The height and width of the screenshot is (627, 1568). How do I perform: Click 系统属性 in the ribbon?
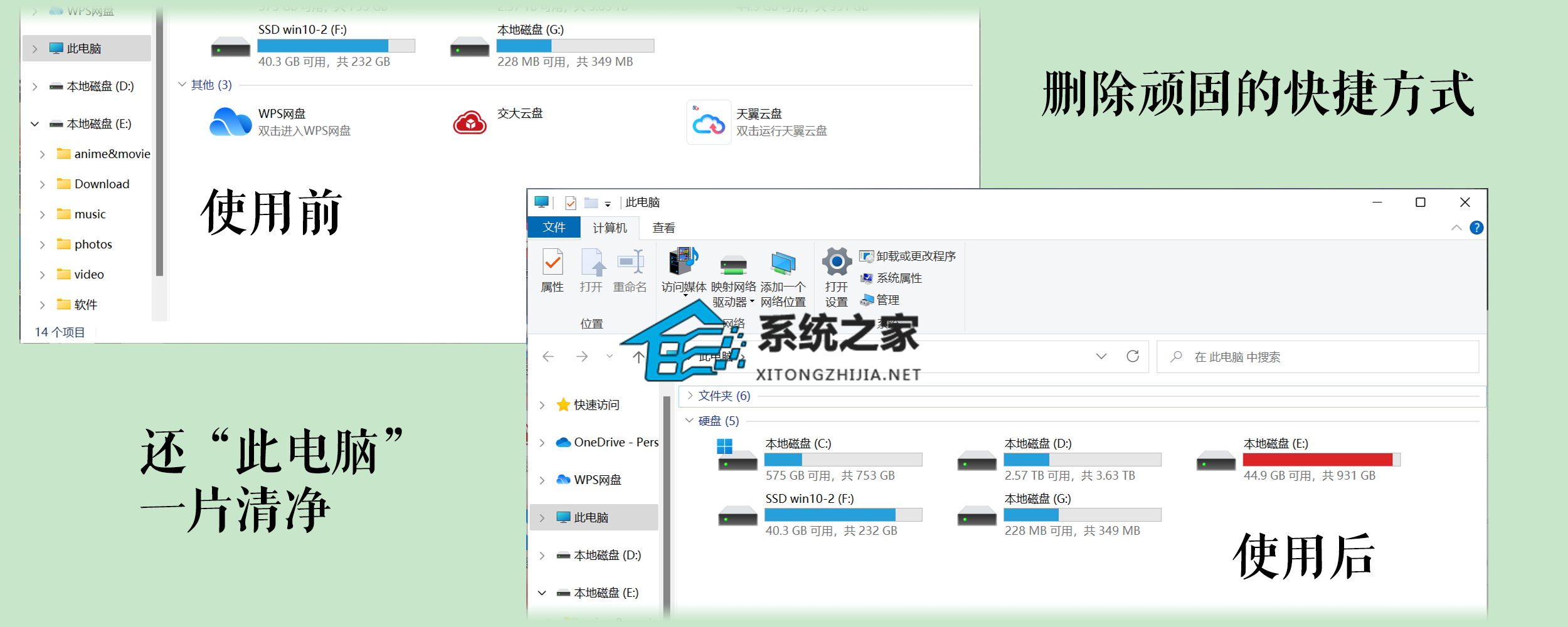coord(891,278)
